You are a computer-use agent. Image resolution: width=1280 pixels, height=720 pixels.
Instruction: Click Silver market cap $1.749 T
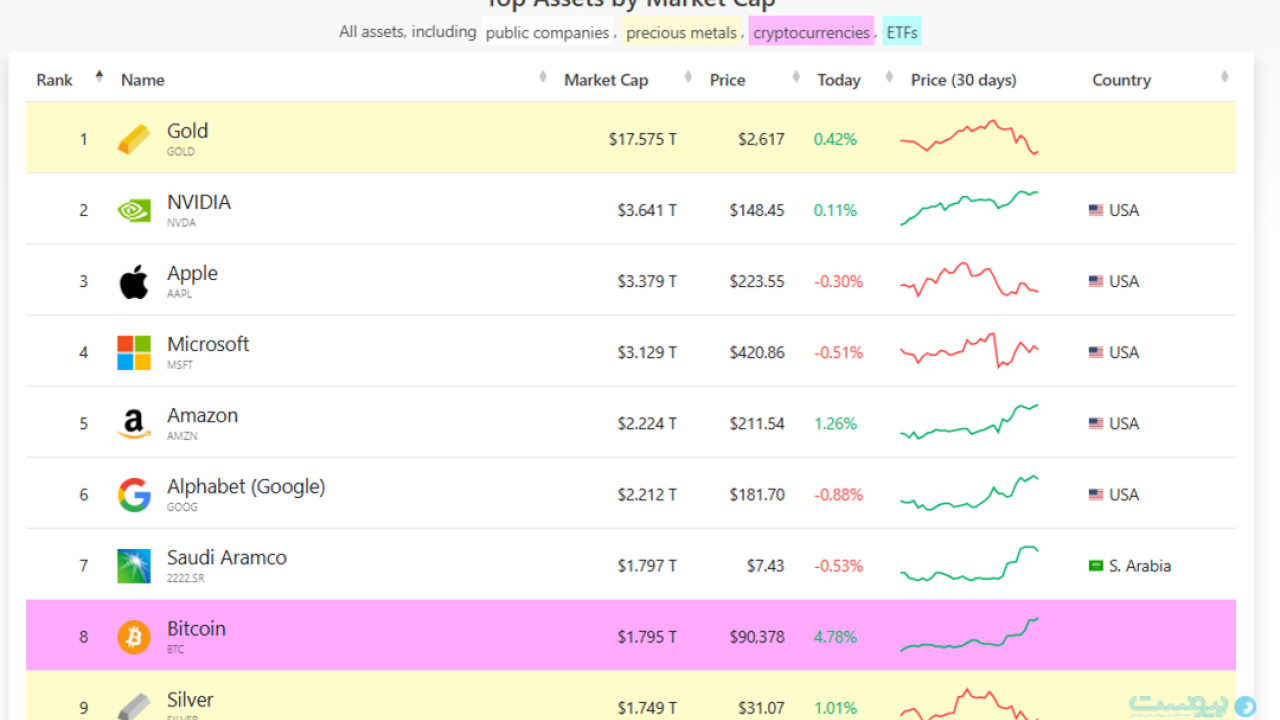[x=647, y=708]
